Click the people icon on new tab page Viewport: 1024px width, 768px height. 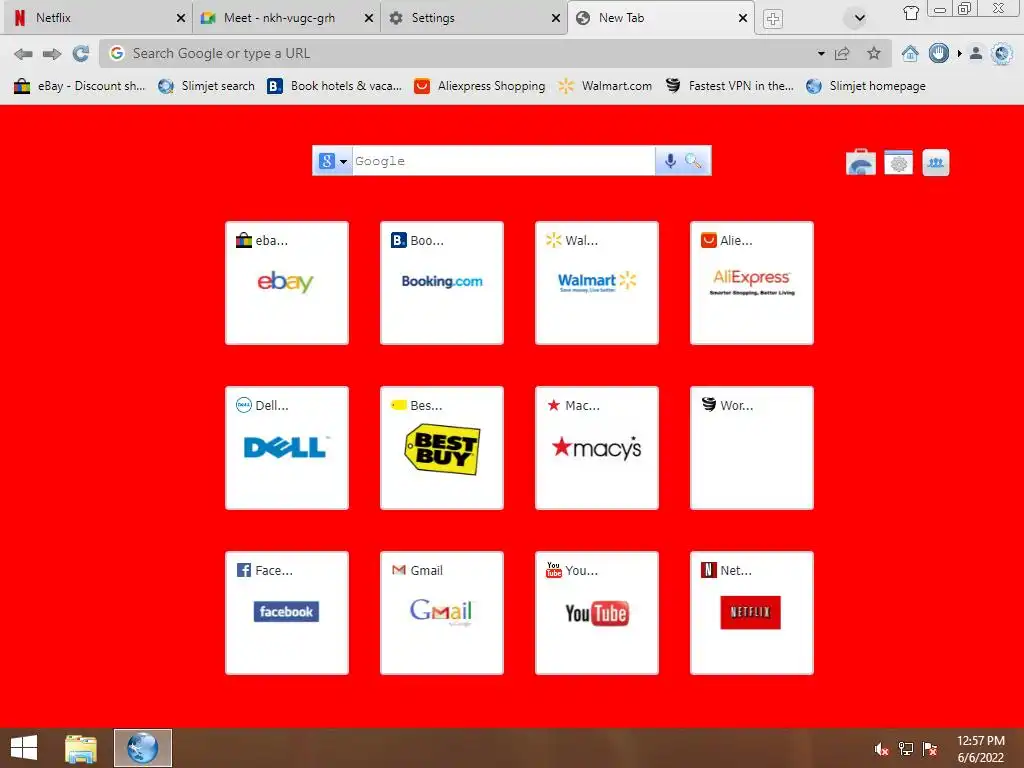[936, 163]
